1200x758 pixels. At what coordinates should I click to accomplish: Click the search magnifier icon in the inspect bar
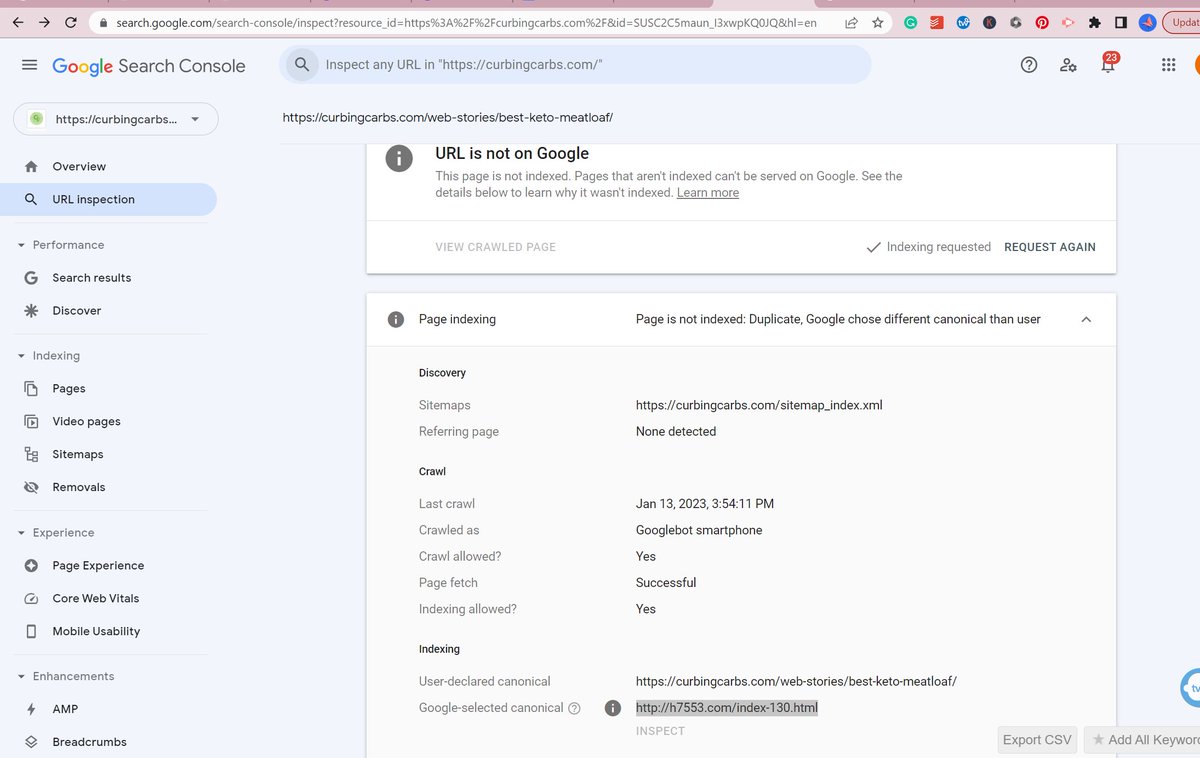tap(300, 65)
